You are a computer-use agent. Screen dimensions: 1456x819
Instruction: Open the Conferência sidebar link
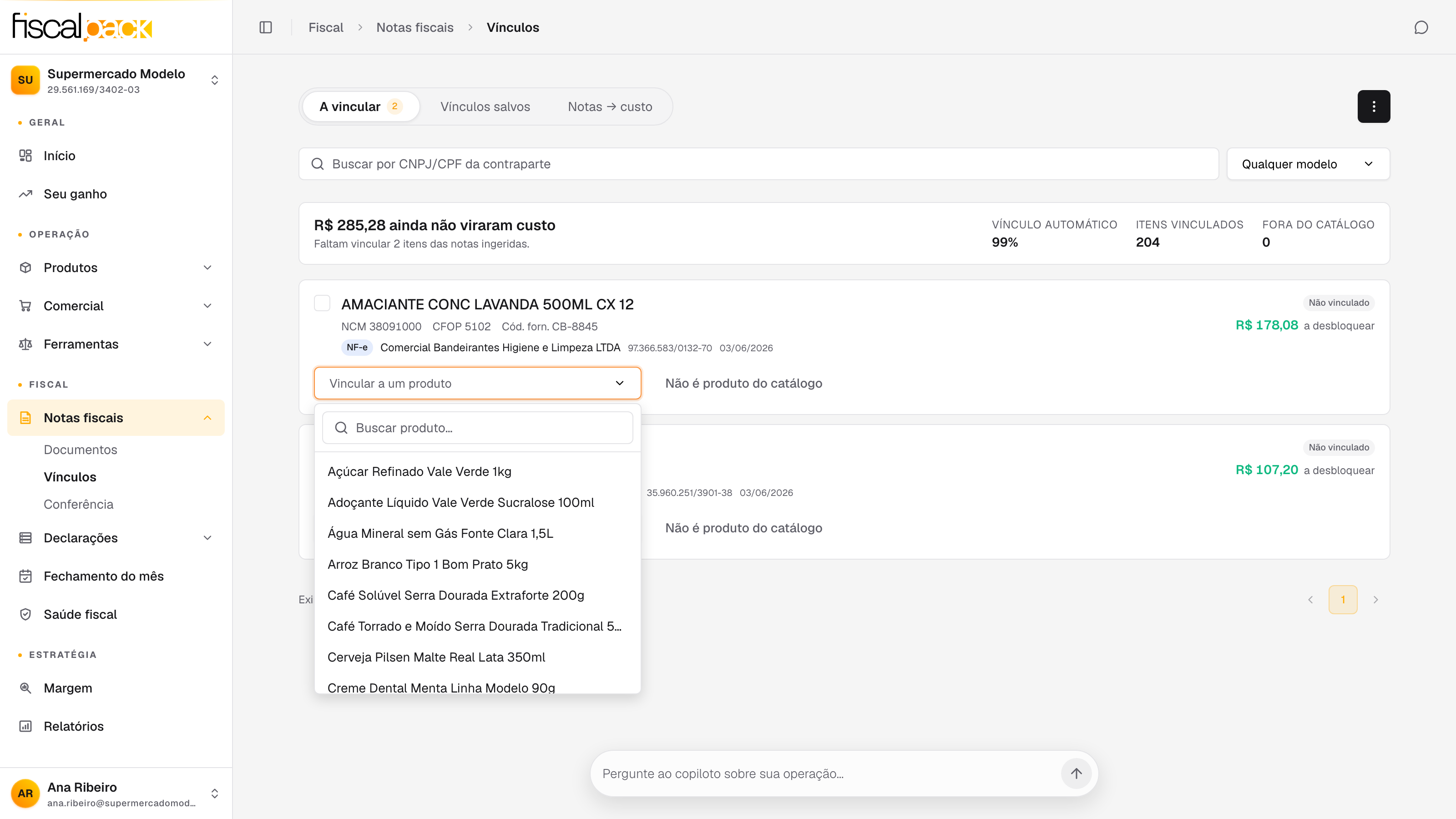[x=79, y=504]
